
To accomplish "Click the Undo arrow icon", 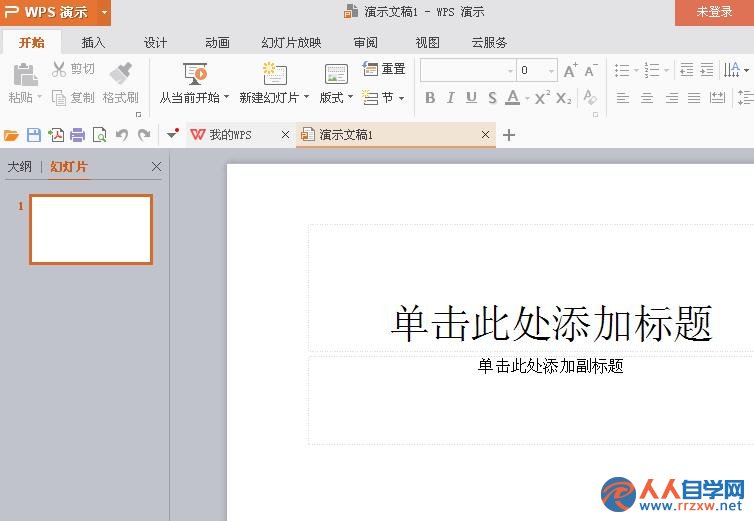I will pyautogui.click(x=122, y=135).
